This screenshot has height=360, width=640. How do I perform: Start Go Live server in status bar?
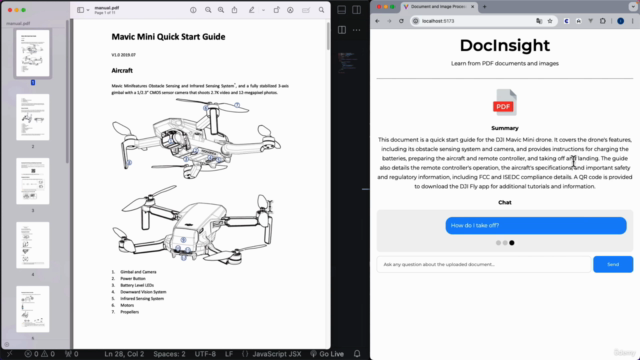pyautogui.click(x=327, y=354)
